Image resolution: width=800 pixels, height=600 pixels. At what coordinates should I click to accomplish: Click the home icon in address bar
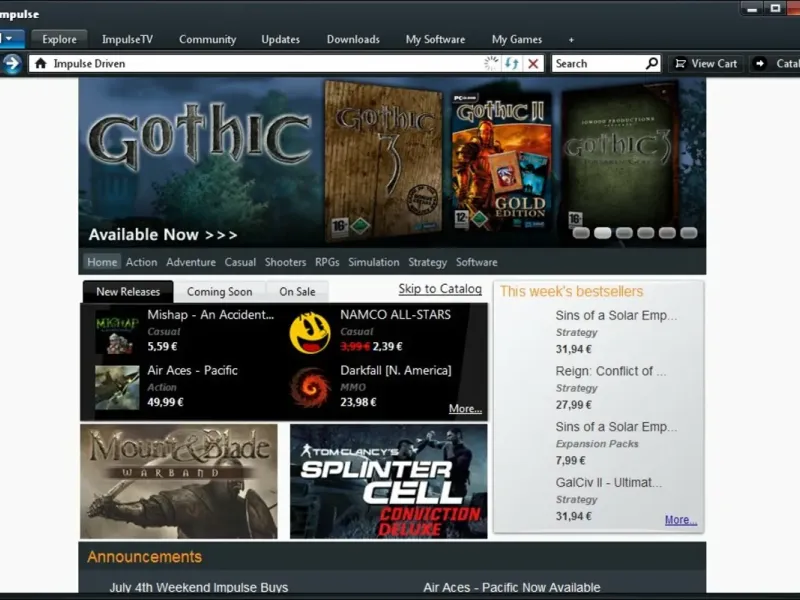coord(41,63)
